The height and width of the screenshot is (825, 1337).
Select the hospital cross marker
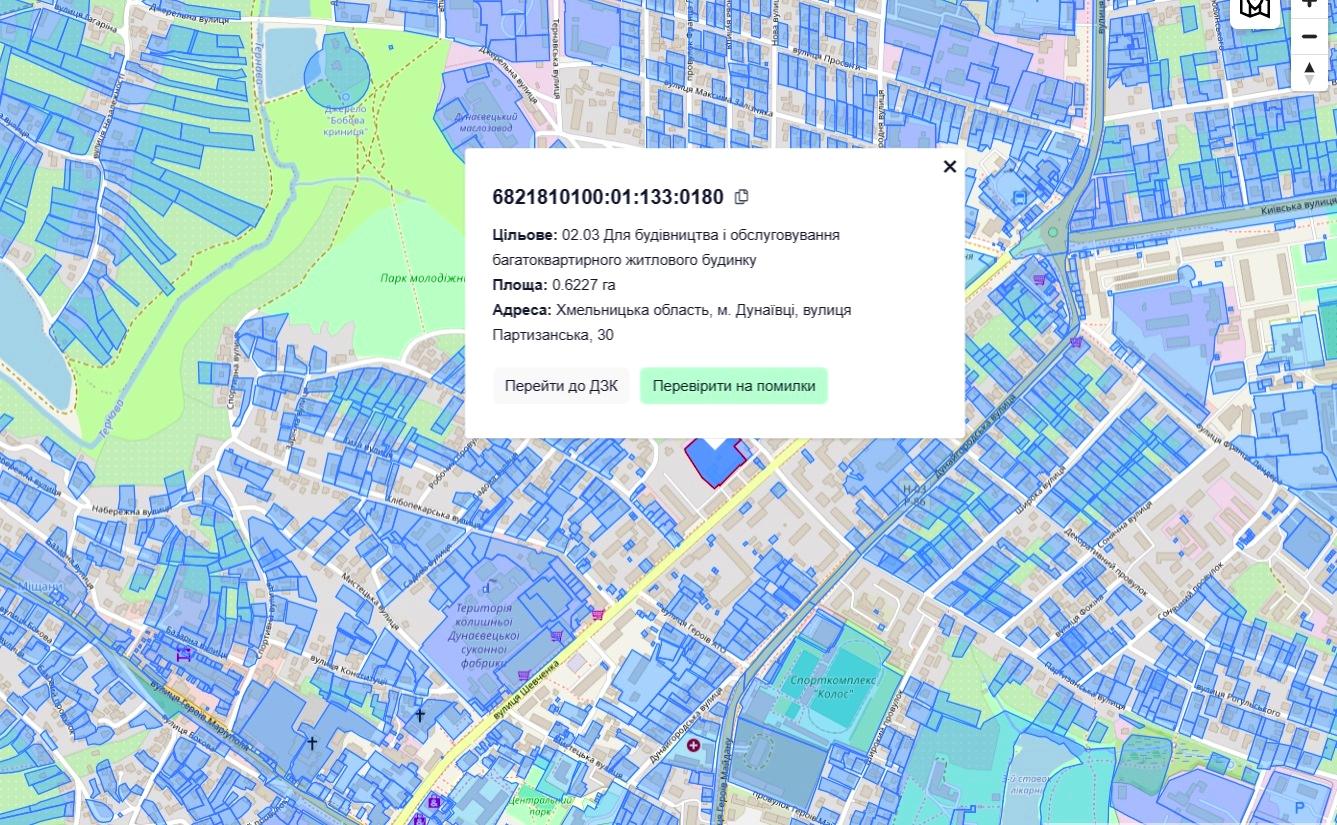[x=693, y=745]
